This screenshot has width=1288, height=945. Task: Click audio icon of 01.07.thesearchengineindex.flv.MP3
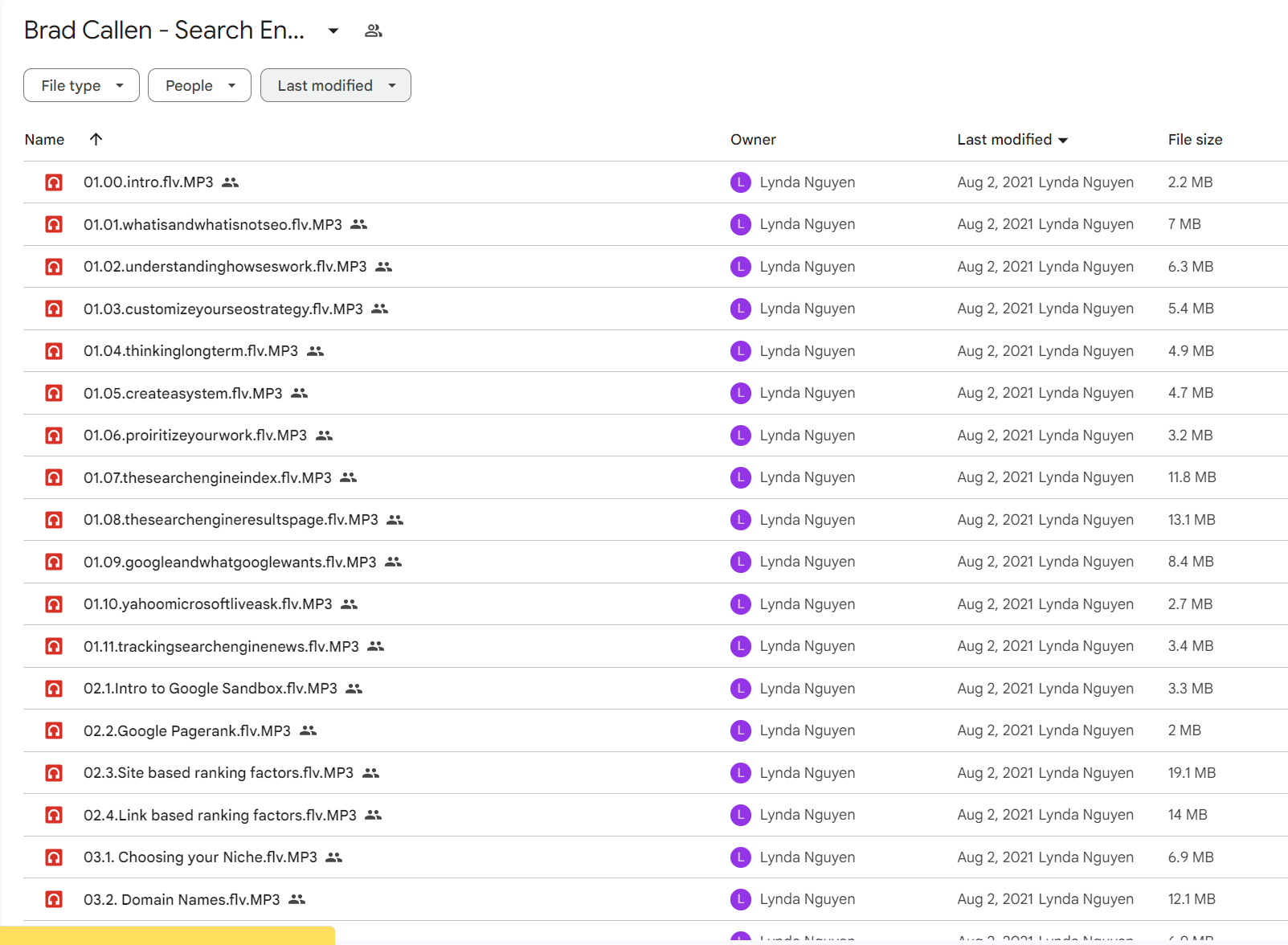(x=54, y=477)
